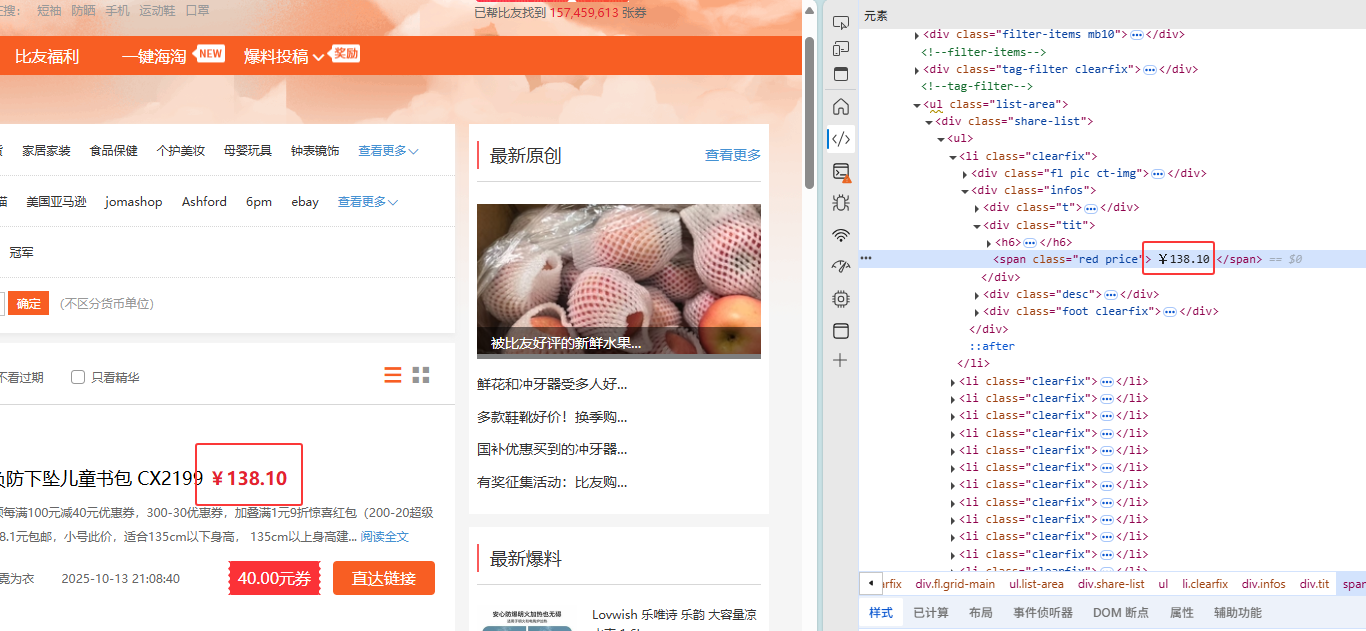
Task: Activate the DevTools inspect element picker
Action: 841,22
